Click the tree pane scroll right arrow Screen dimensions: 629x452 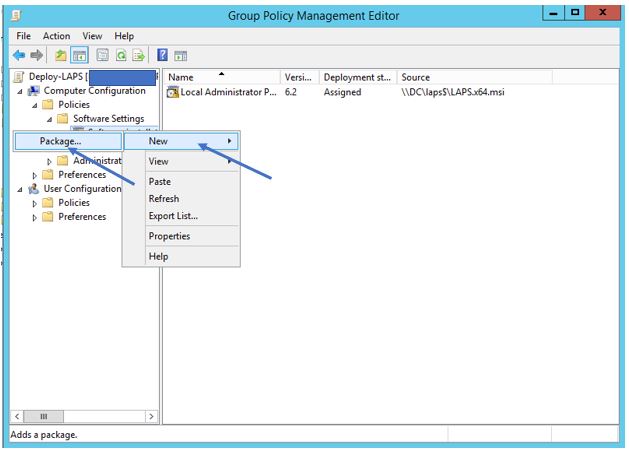coord(151,416)
